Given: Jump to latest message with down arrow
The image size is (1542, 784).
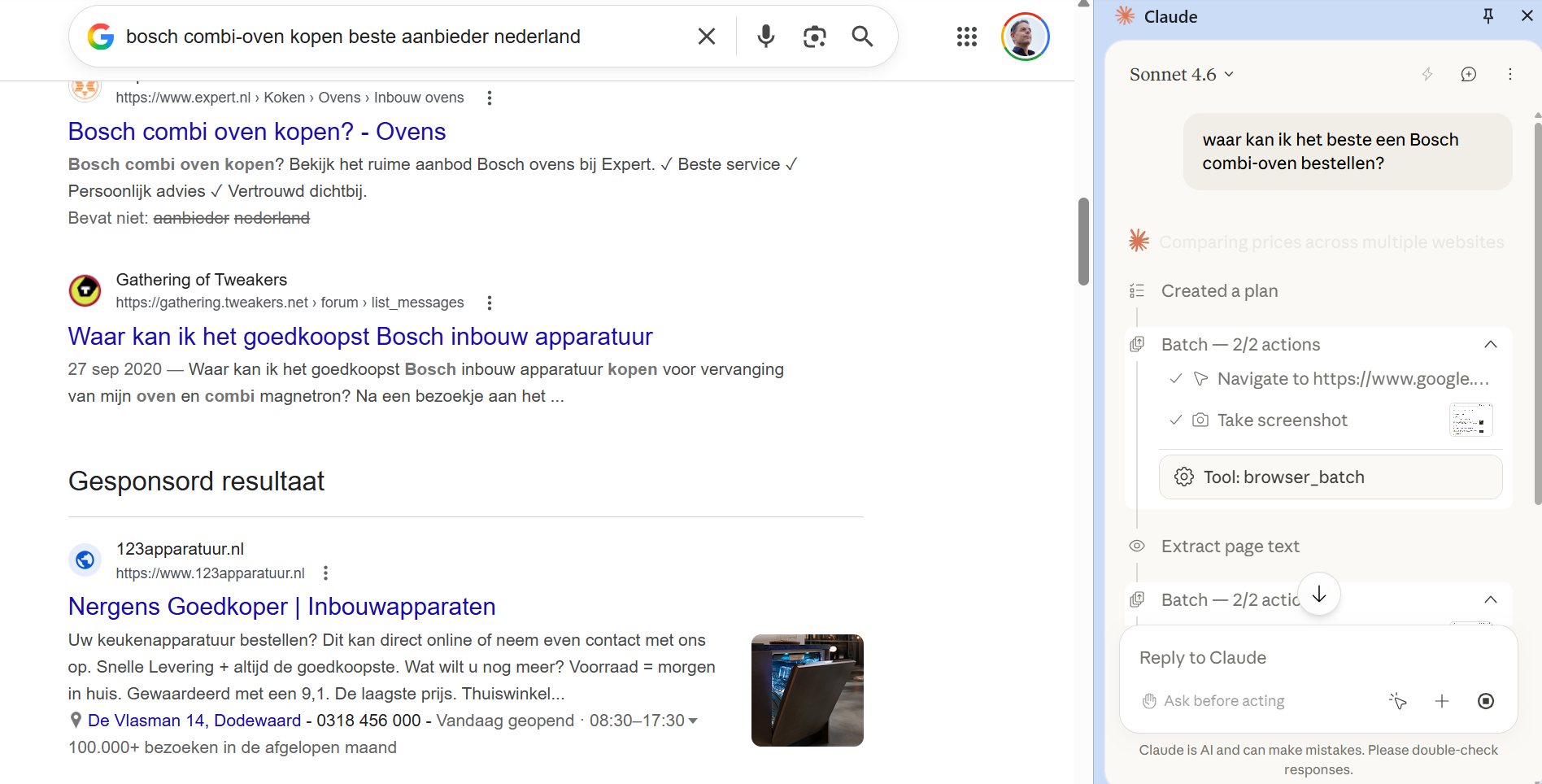Looking at the screenshot, I should coord(1318,595).
